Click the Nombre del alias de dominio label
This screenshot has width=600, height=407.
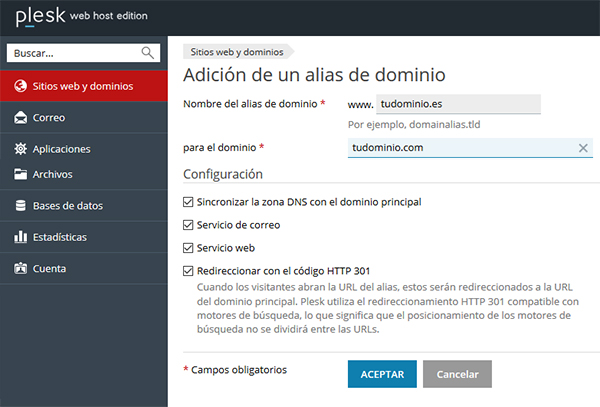pyautogui.click(x=250, y=104)
